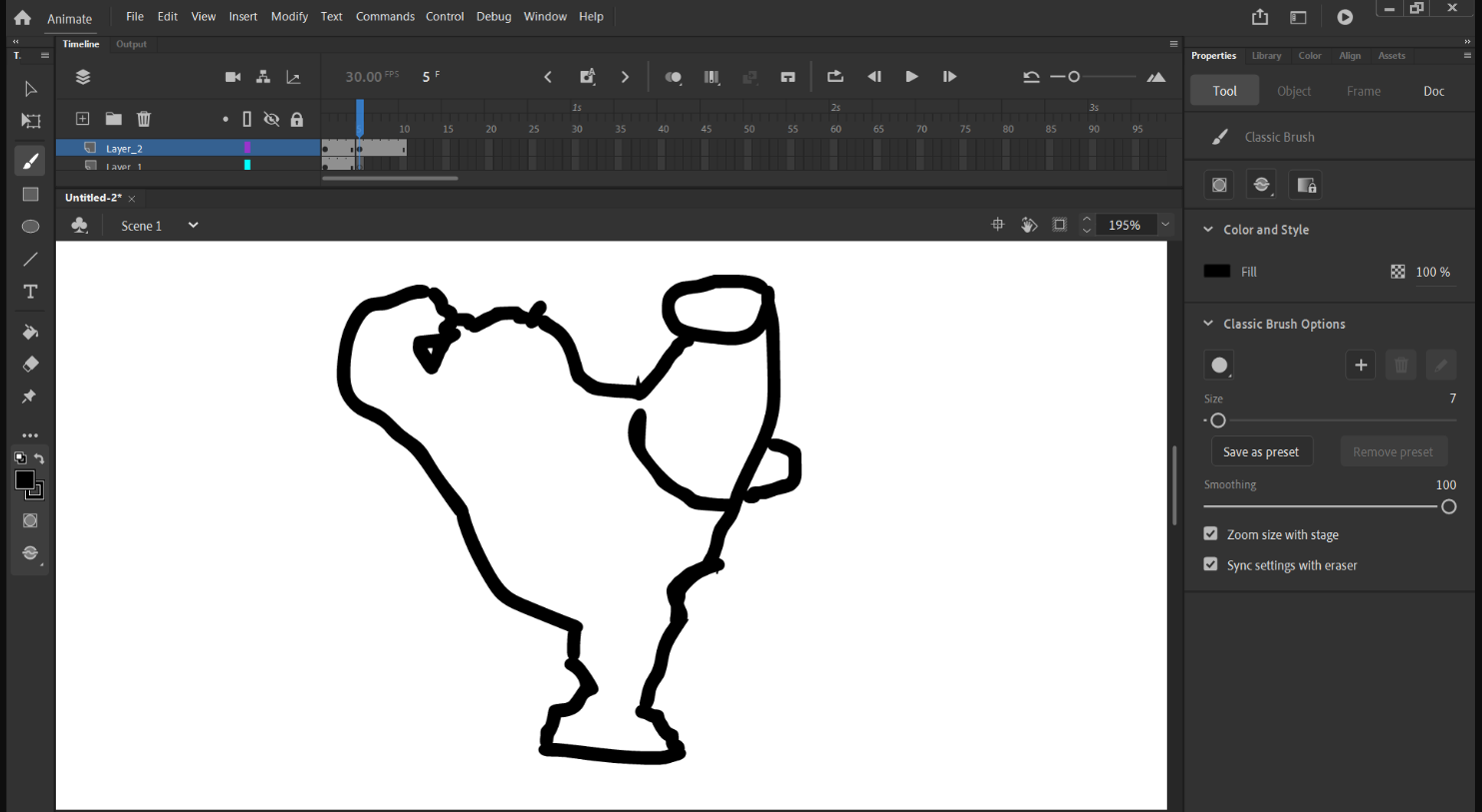Switch to the Frame properties tab
Screen dimensions: 1482x812
tap(1364, 91)
